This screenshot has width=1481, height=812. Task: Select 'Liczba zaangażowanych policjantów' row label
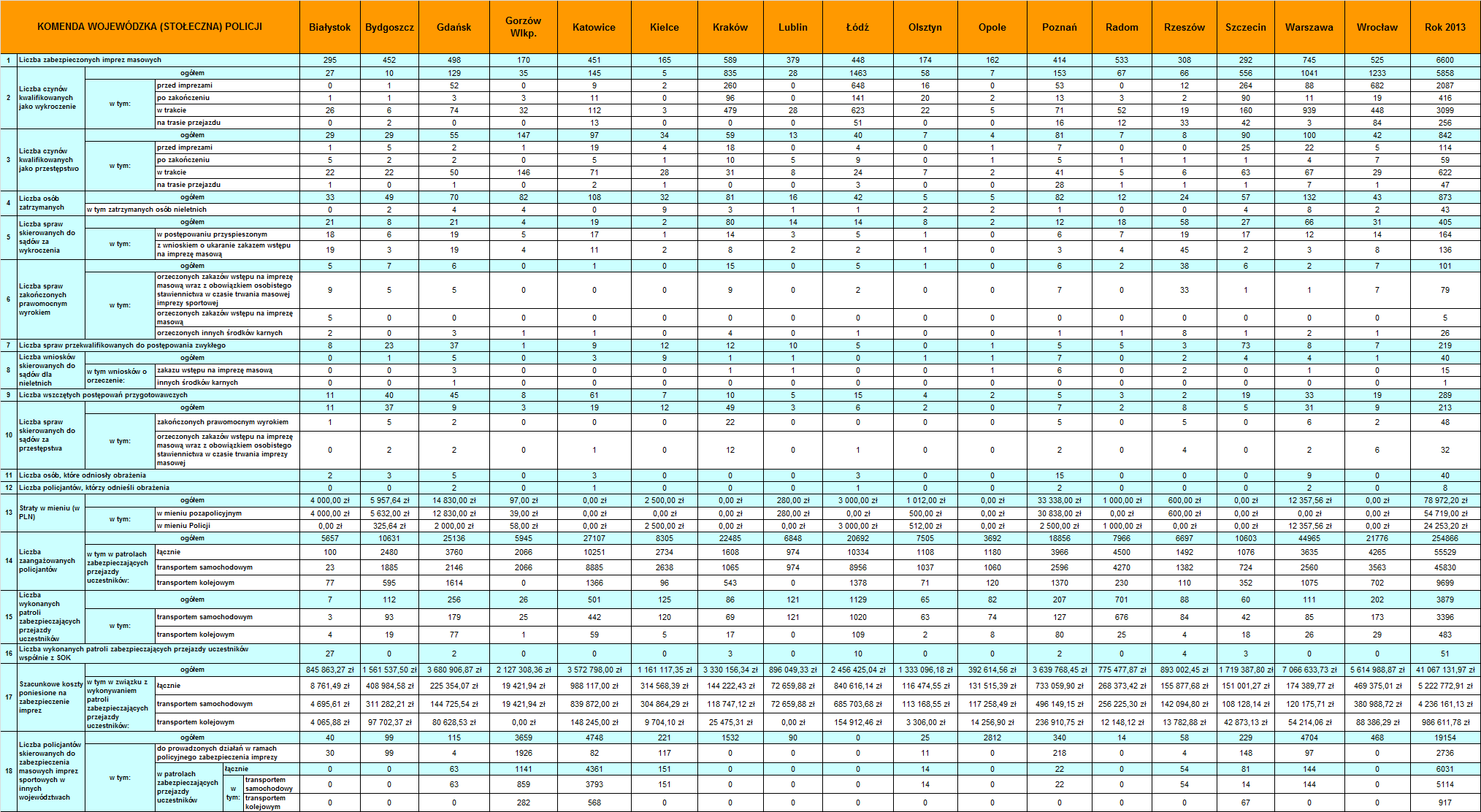tap(50, 561)
